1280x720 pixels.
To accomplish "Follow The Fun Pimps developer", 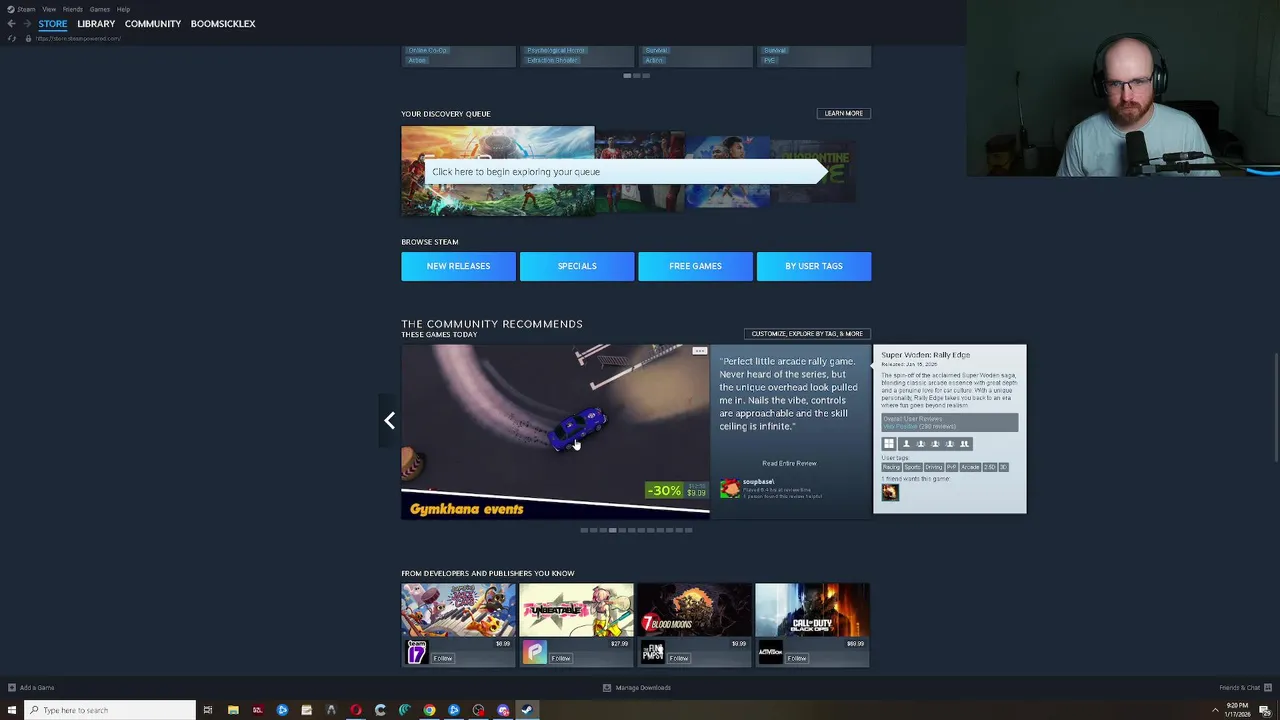I will pos(679,658).
